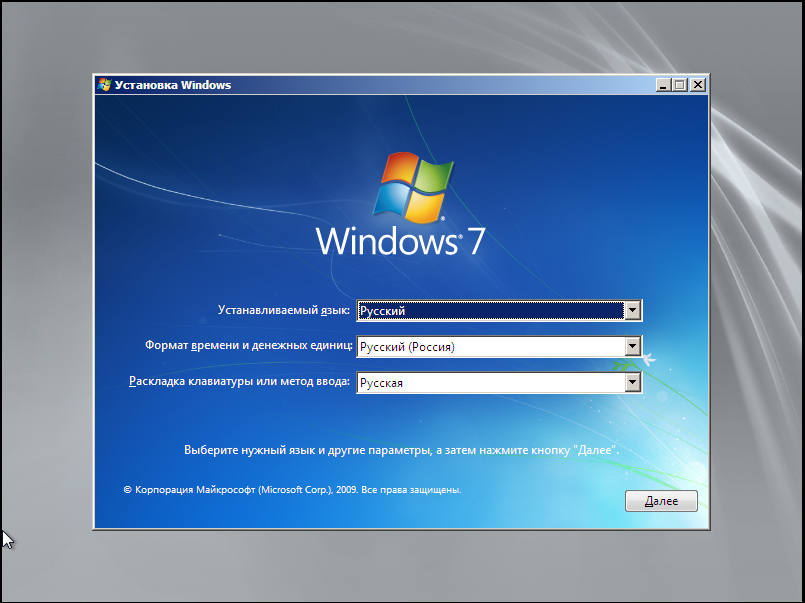Expand the Формат времени и денежных единиц arrow
805x603 pixels.
[x=632, y=346]
